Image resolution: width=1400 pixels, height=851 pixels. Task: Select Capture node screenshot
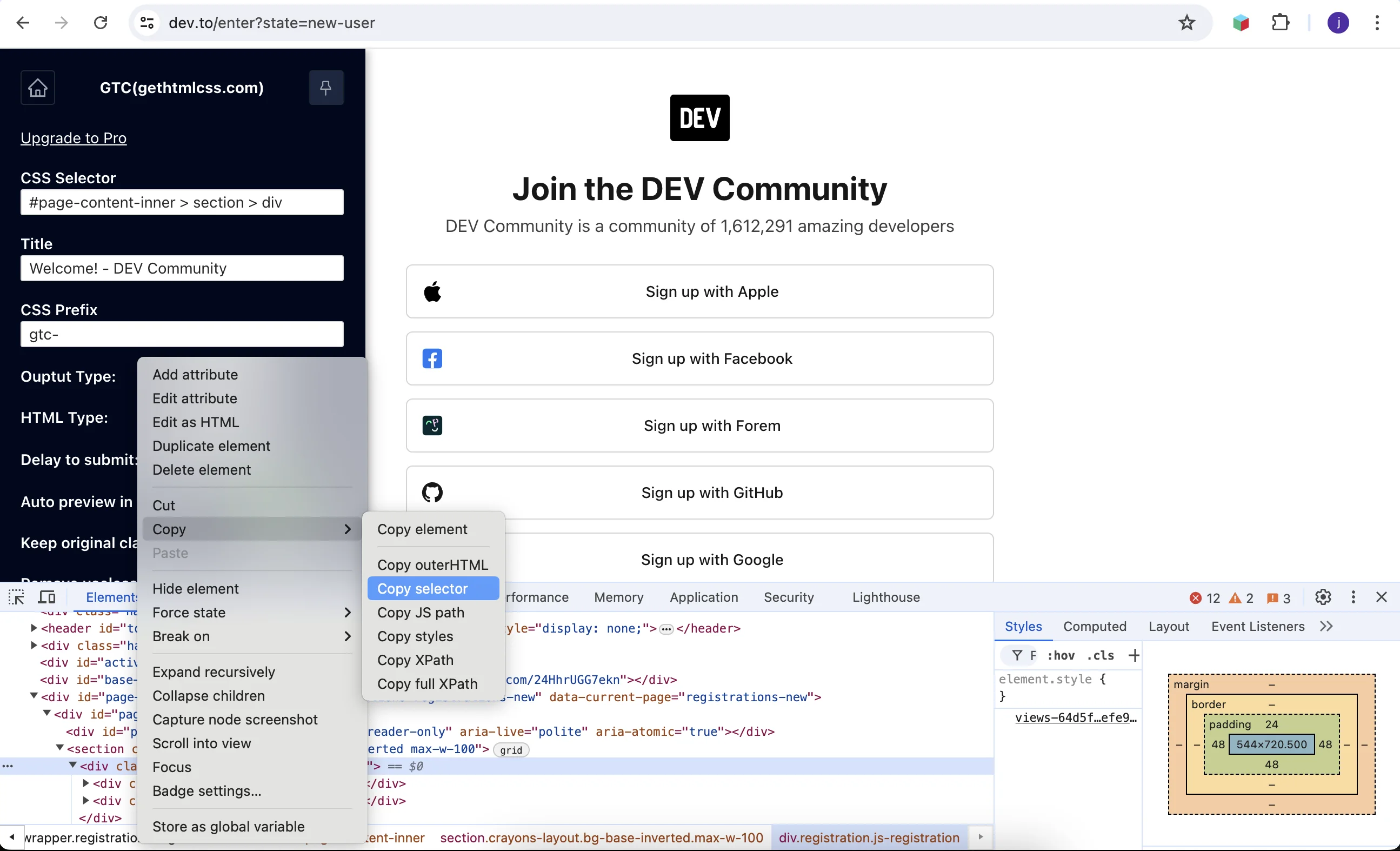tap(252, 720)
